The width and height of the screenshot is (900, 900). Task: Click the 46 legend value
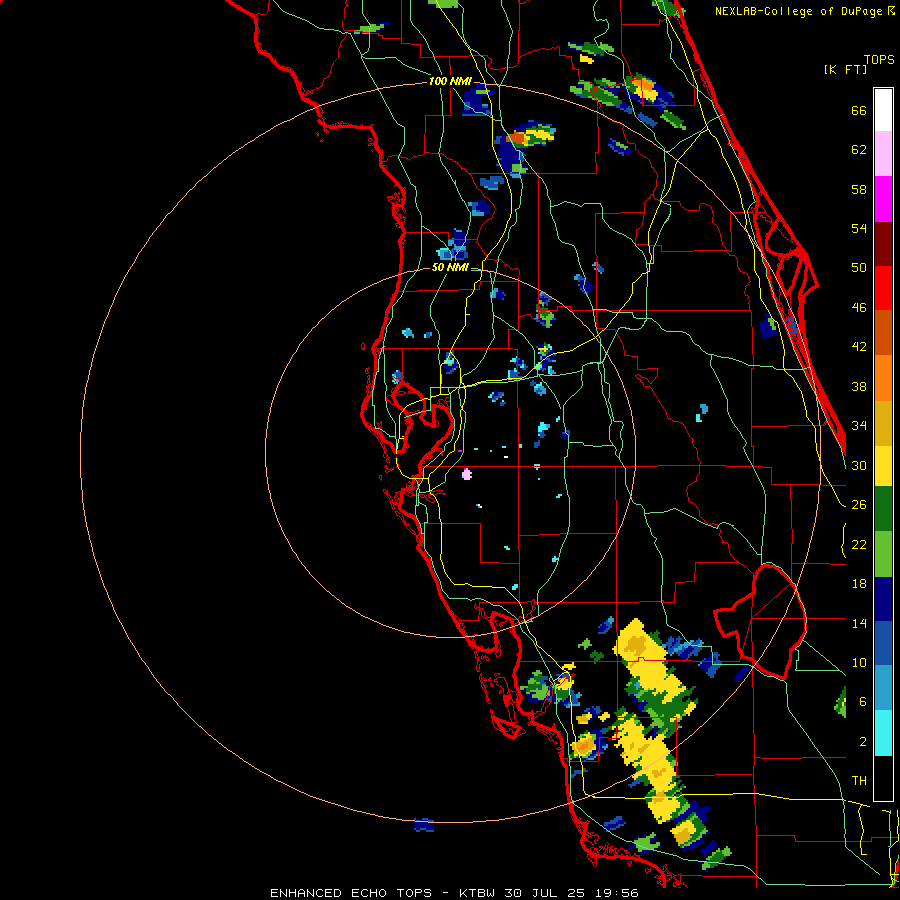click(859, 308)
